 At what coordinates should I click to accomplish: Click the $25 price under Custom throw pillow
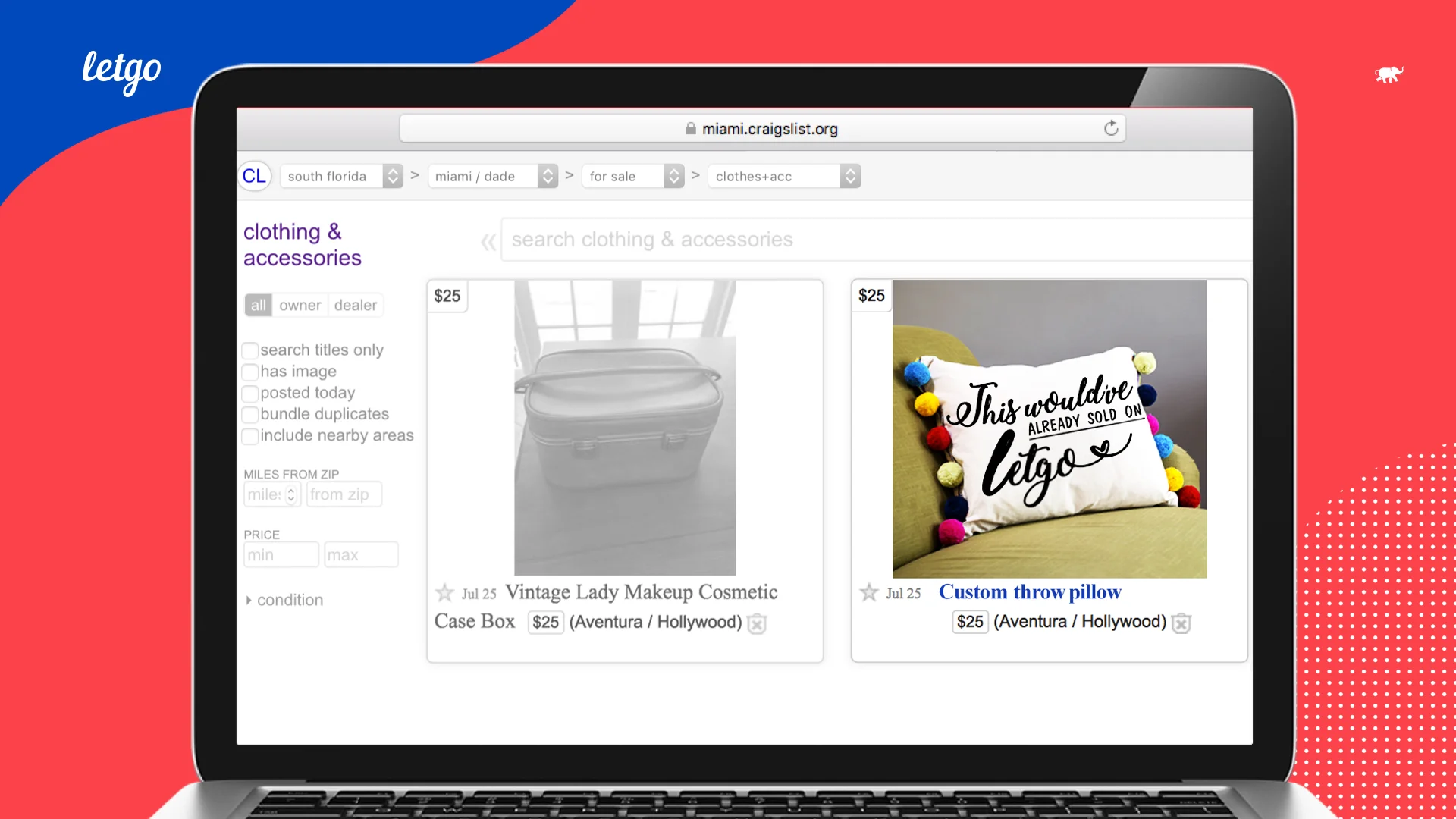tap(971, 623)
